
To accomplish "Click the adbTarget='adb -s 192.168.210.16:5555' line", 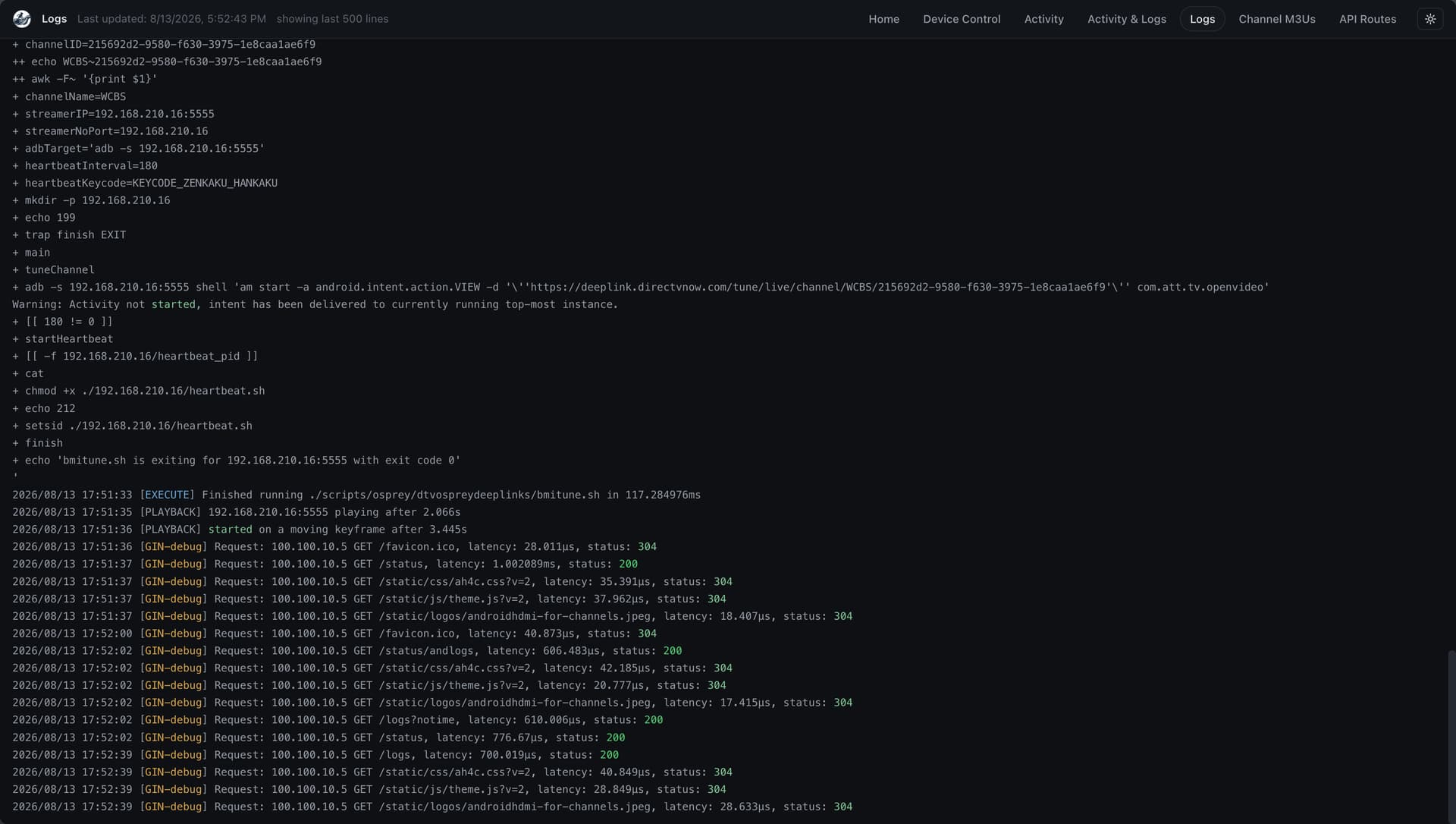I will click(139, 149).
